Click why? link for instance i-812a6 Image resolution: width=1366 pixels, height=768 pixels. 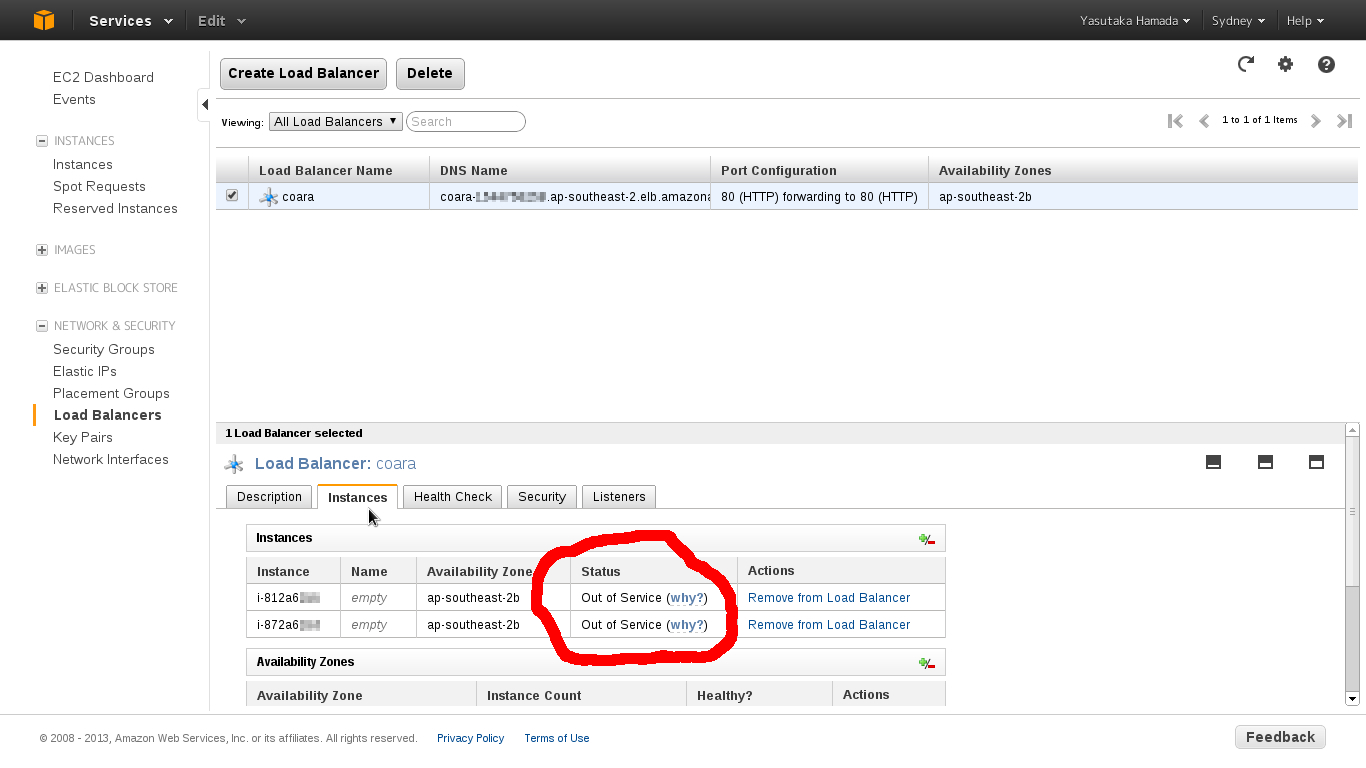point(686,598)
